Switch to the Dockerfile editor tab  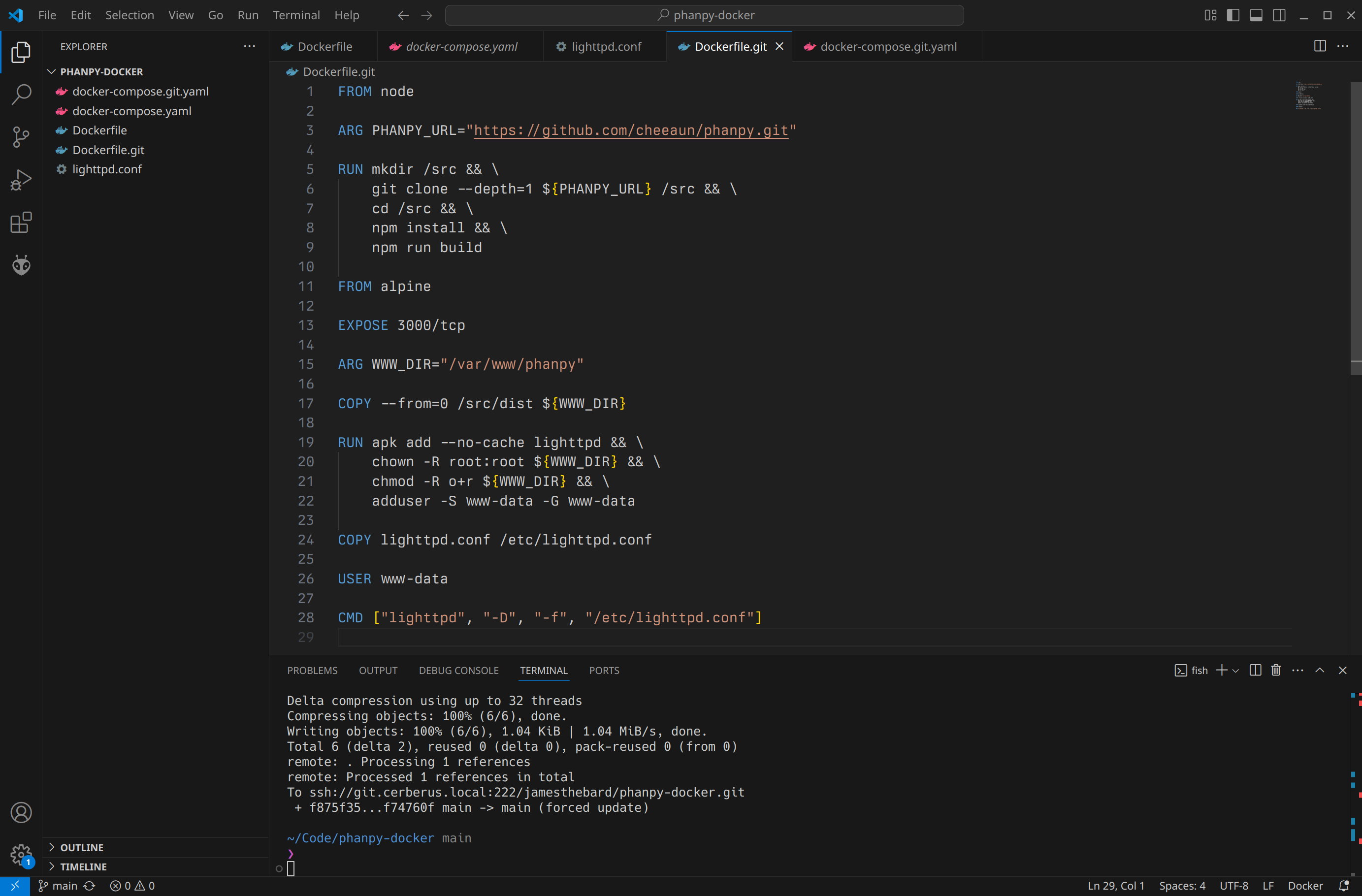tap(324, 46)
